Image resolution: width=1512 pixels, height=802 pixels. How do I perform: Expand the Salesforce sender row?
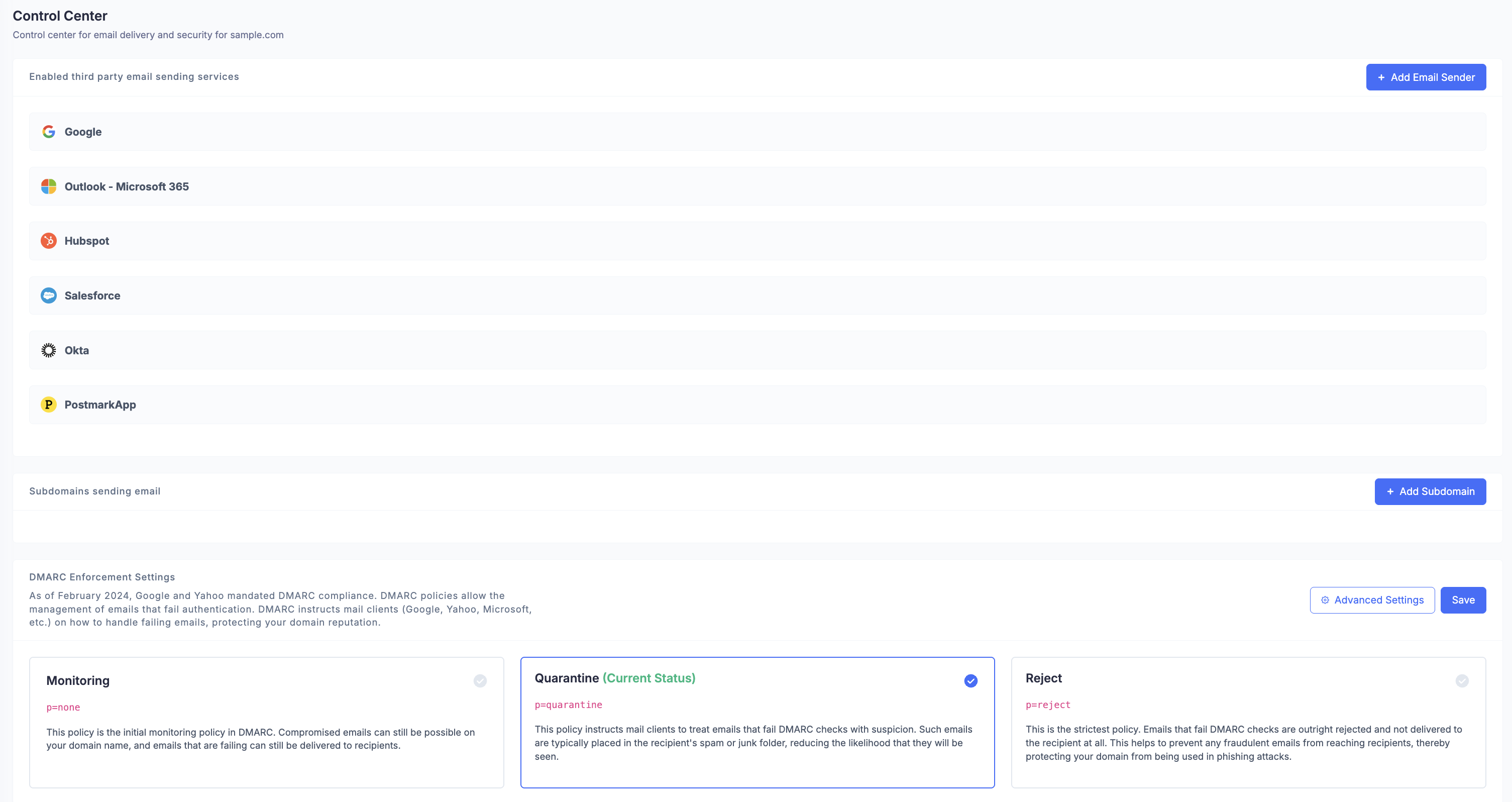[x=757, y=295]
